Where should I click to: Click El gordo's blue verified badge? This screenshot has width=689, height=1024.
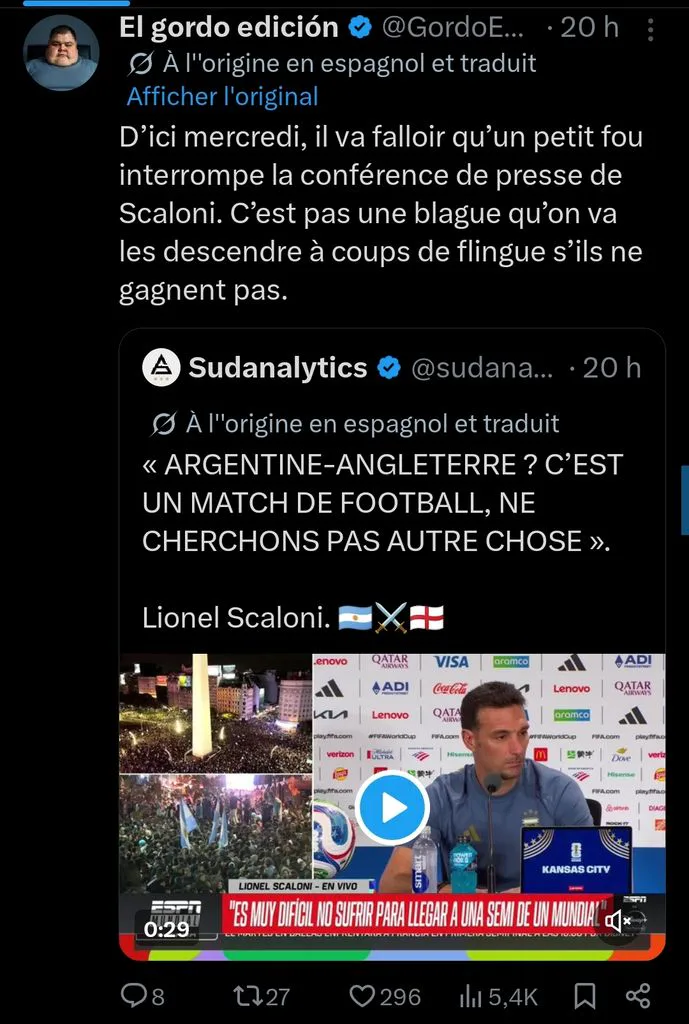[x=360, y=27]
